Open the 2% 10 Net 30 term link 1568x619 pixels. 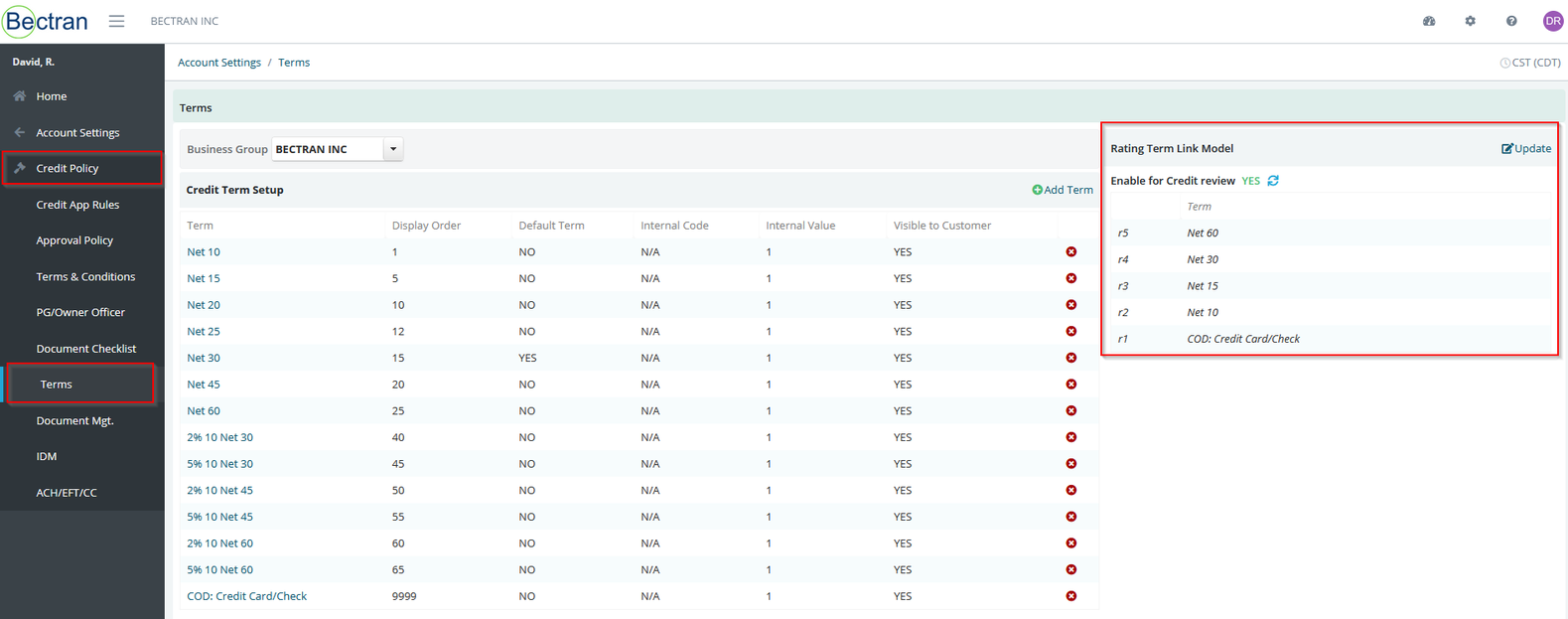[219, 437]
